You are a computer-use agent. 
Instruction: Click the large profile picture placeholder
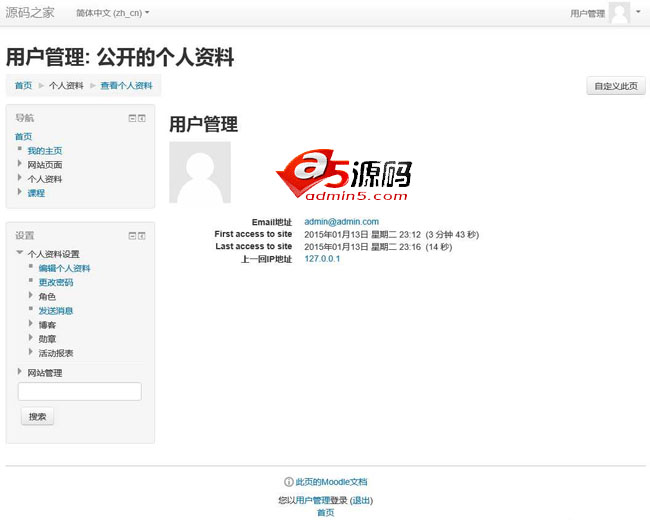point(200,172)
